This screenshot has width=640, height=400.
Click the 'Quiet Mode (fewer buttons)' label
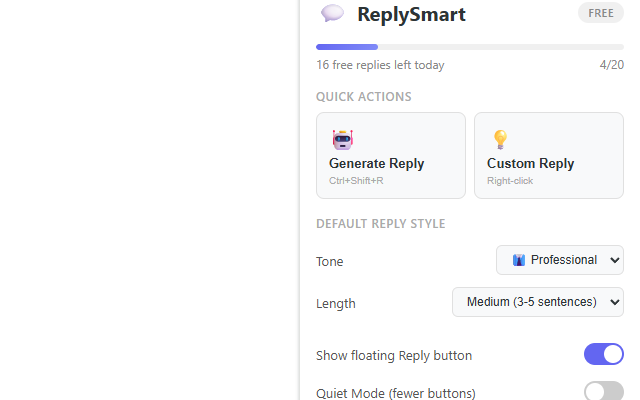pyautogui.click(x=396, y=393)
